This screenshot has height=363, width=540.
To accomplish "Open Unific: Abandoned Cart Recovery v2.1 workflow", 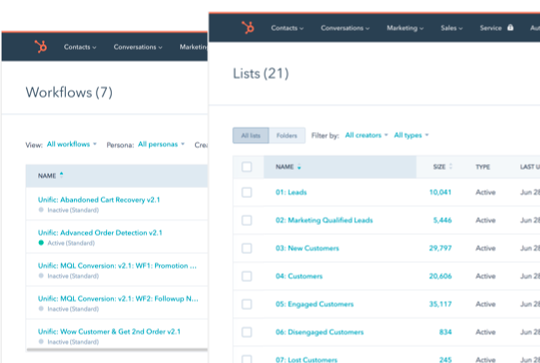I will point(99,200).
